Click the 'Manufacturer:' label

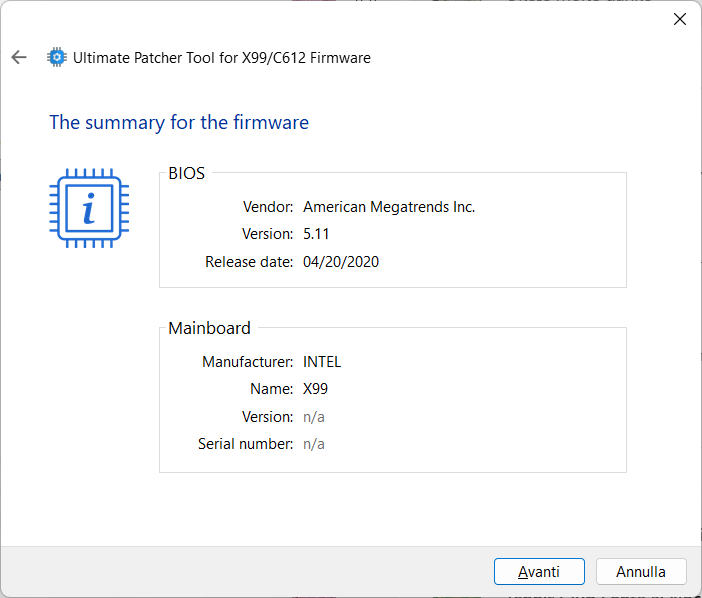(248, 362)
